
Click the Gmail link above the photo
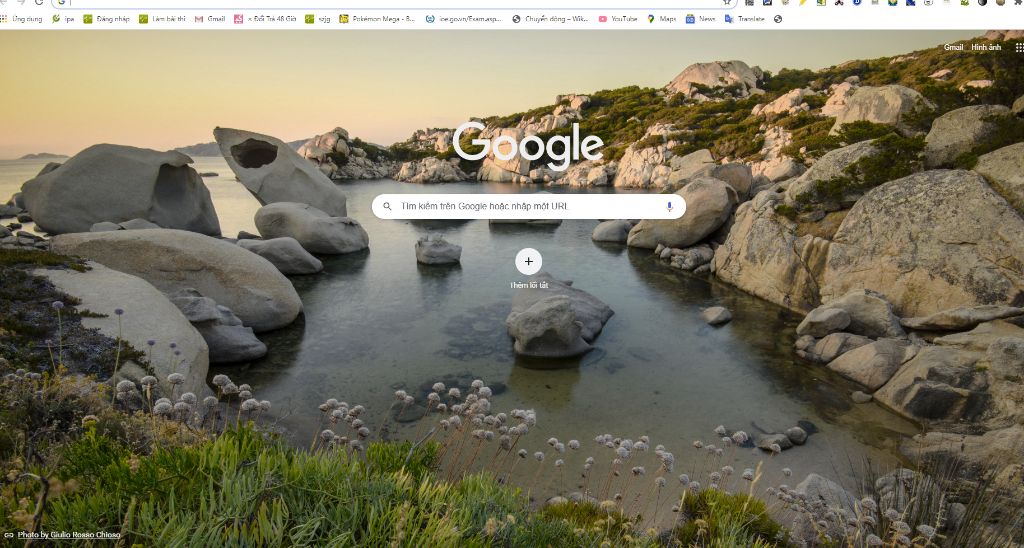[x=953, y=47]
